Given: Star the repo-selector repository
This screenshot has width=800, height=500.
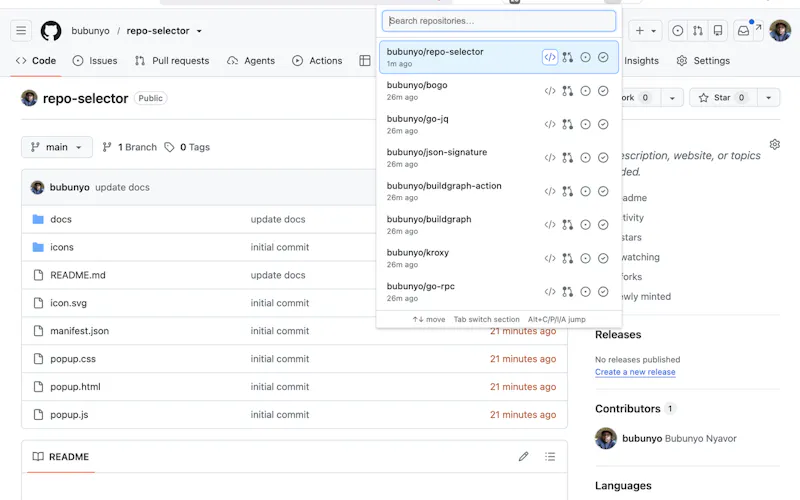Looking at the screenshot, I should point(723,97).
